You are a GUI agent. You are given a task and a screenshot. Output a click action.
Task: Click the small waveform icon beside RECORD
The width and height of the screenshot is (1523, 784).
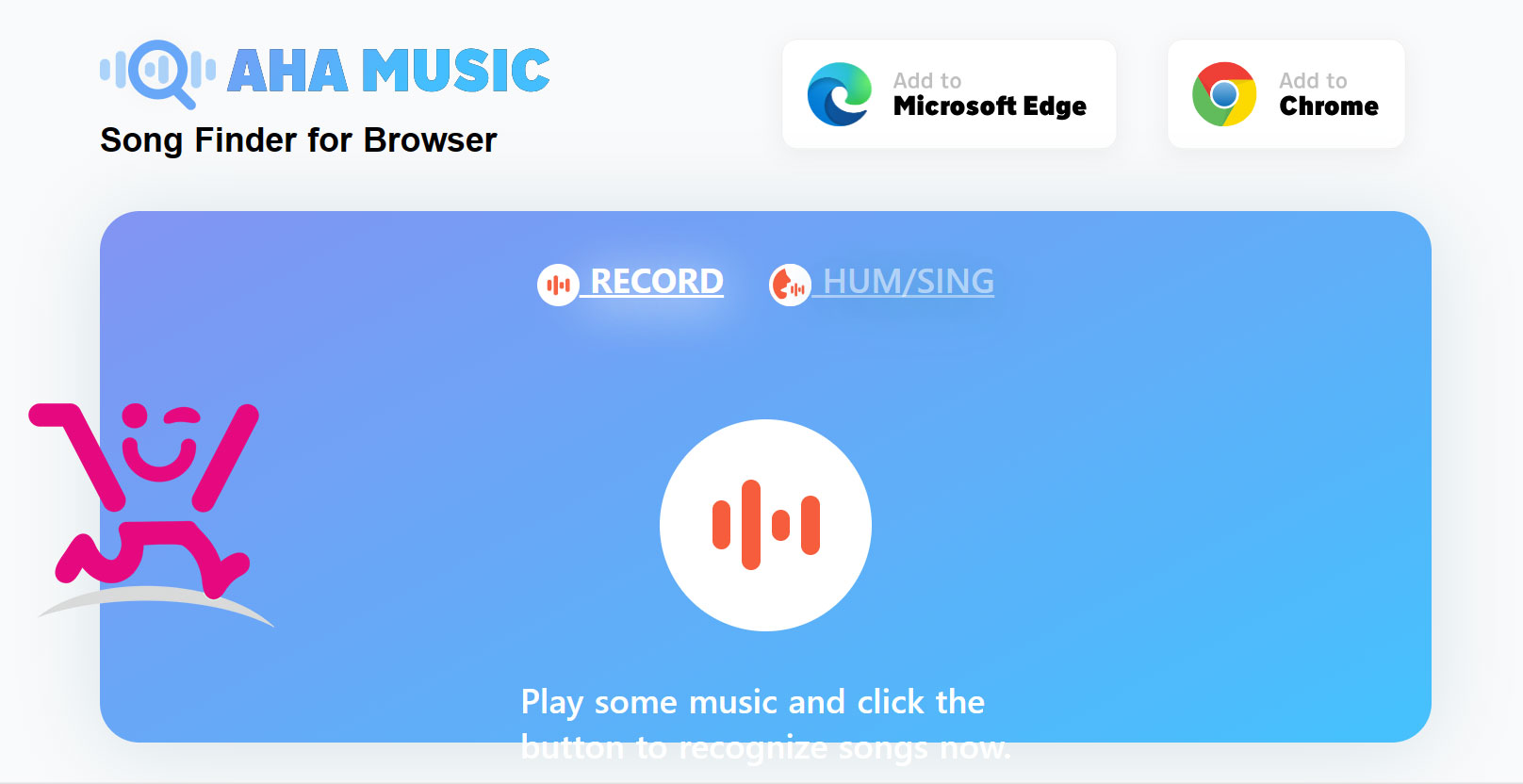tap(558, 285)
